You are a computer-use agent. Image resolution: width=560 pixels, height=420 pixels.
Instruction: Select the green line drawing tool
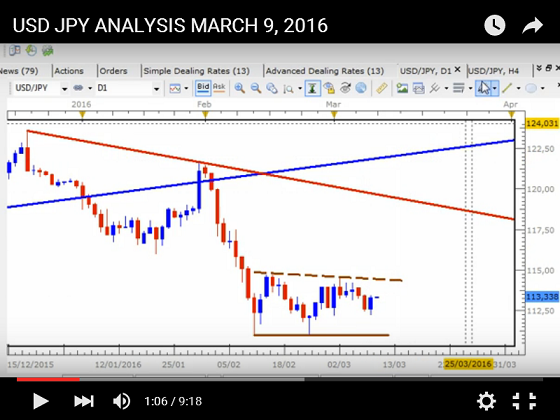(x=507, y=88)
